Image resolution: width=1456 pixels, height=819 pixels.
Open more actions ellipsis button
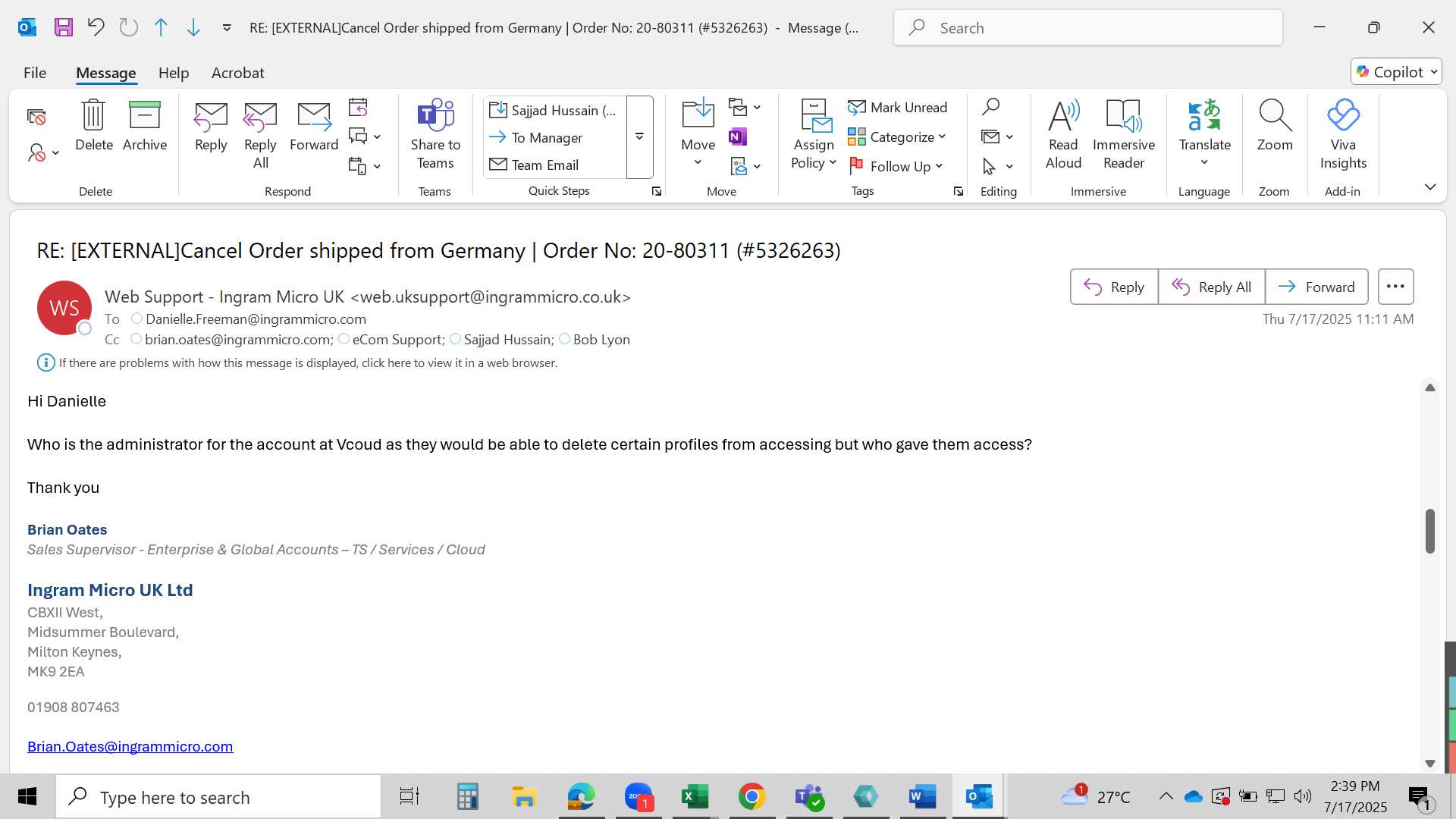[x=1395, y=287]
